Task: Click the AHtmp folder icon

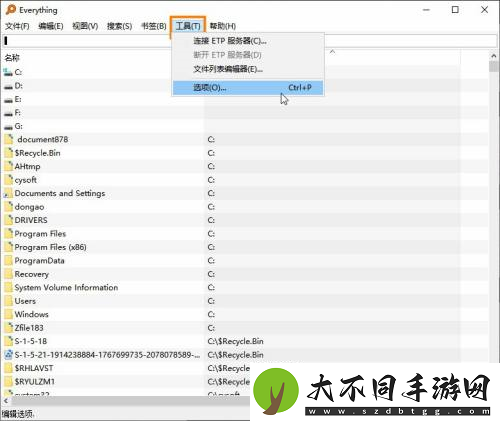Action: pyautogui.click(x=9, y=166)
